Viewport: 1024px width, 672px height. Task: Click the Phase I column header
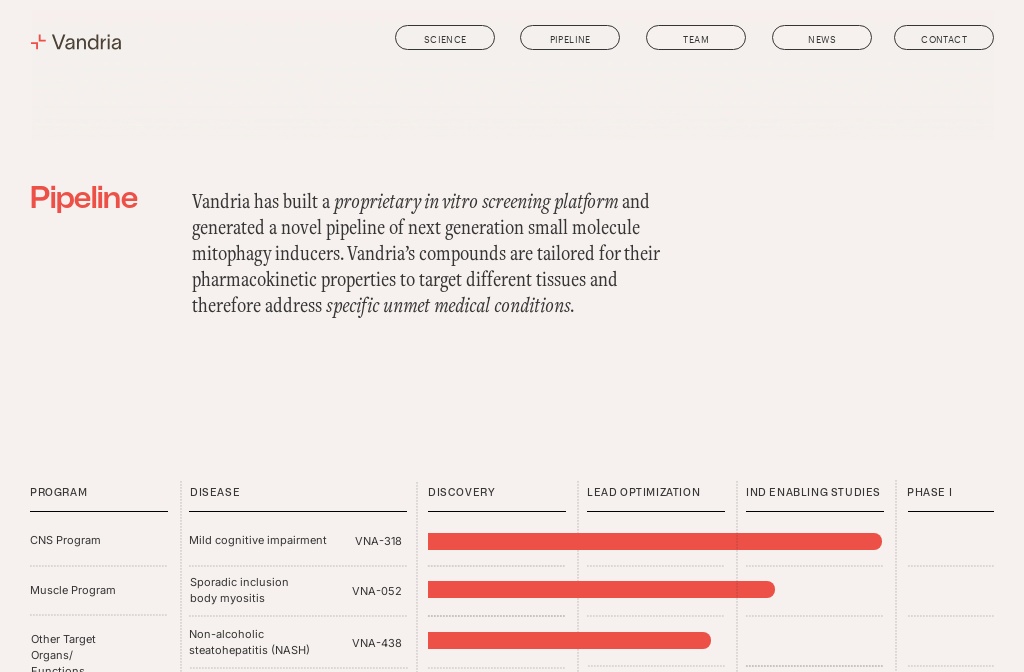click(x=930, y=492)
